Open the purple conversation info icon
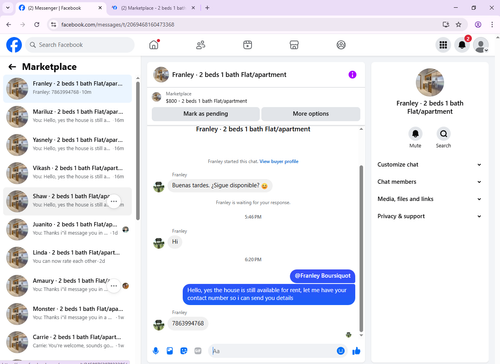 pyautogui.click(x=352, y=75)
